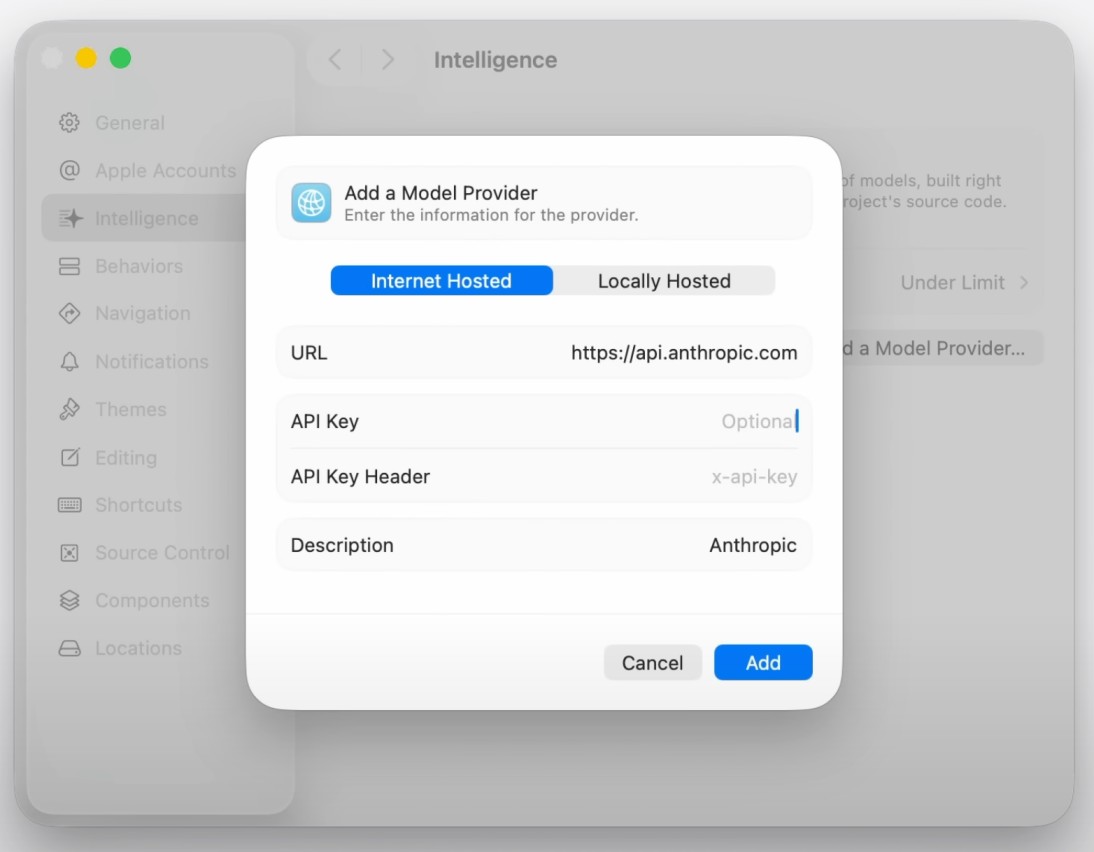Click the Components layers icon
This screenshot has height=852, width=1094.
click(69, 600)
